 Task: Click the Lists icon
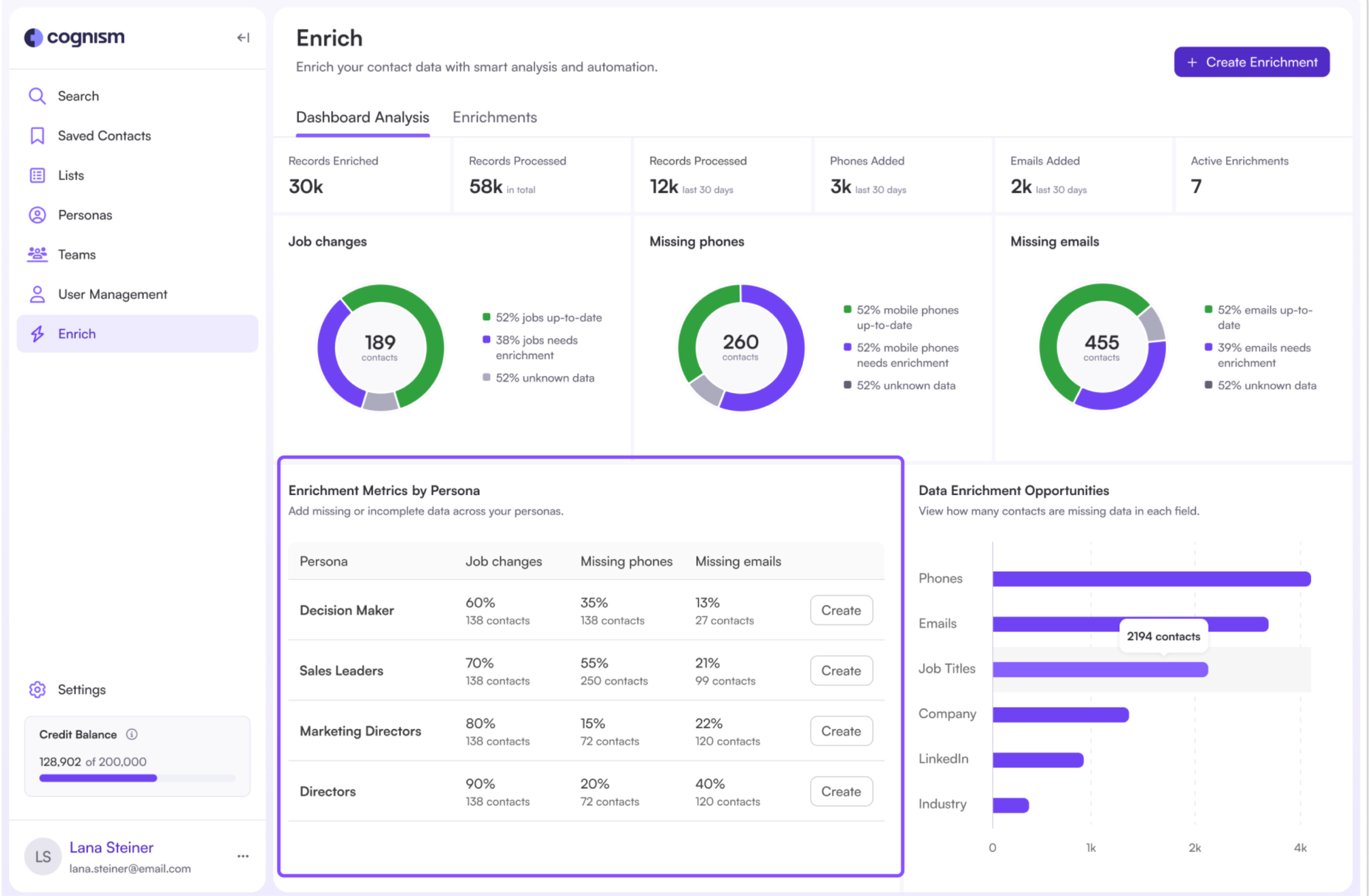[37, 175]
